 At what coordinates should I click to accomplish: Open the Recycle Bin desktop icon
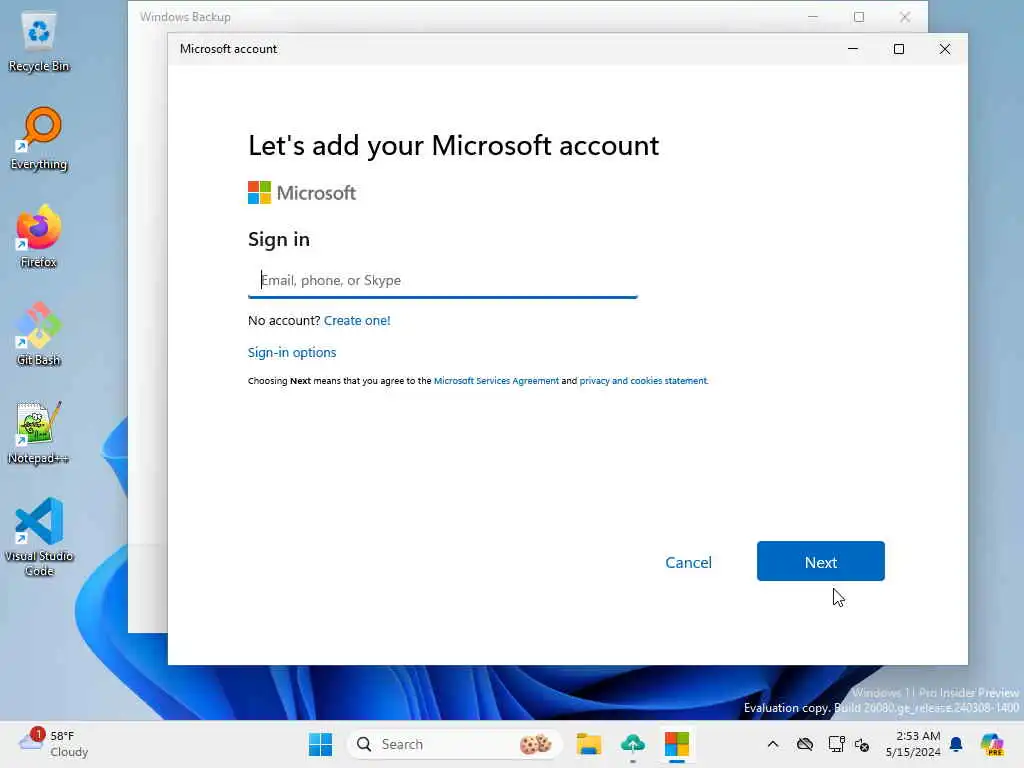tap(39, 42)
